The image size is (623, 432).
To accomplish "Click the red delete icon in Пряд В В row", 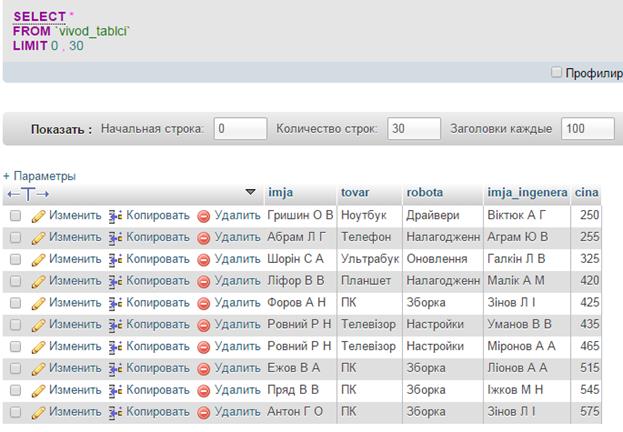I will 203,391.
